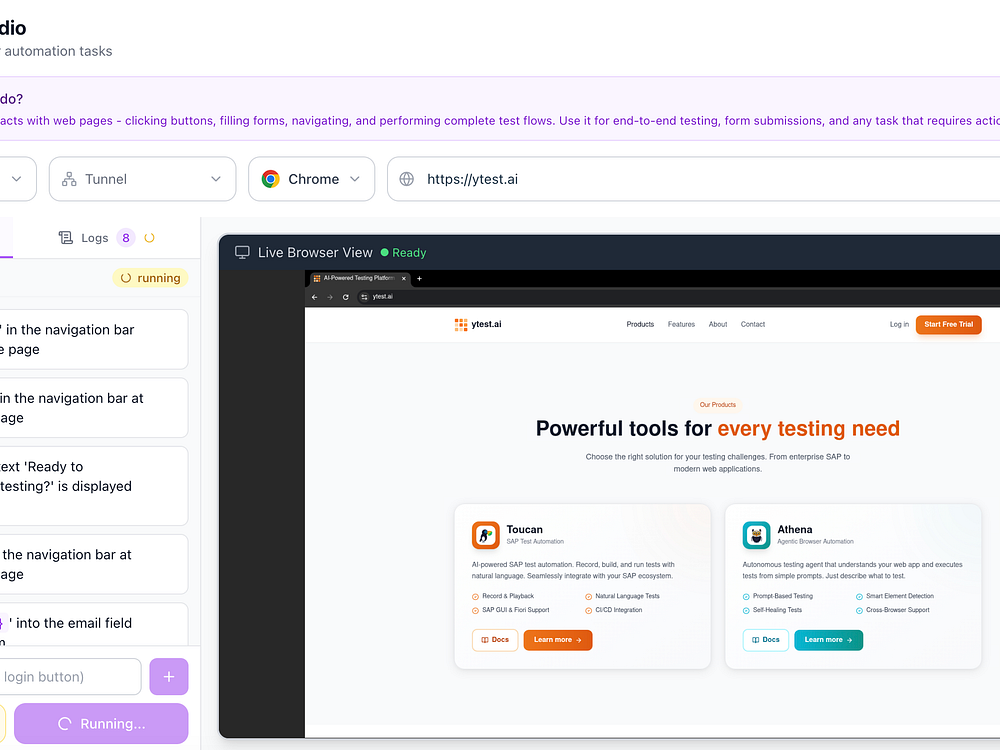Image resolution: width=1000 pixels, height=750 pixels.
Task: Click the ytest.ai address bar
Action: point(679,297)
